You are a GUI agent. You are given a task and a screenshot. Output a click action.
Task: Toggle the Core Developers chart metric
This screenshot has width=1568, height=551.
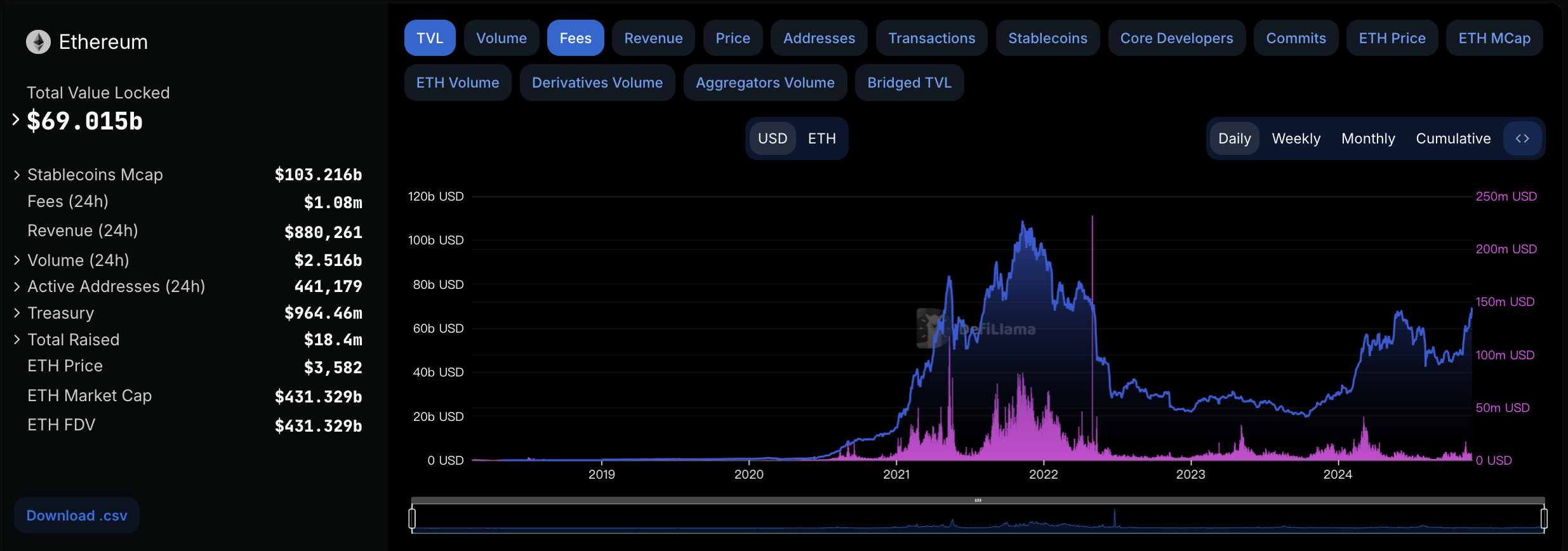1177,38
